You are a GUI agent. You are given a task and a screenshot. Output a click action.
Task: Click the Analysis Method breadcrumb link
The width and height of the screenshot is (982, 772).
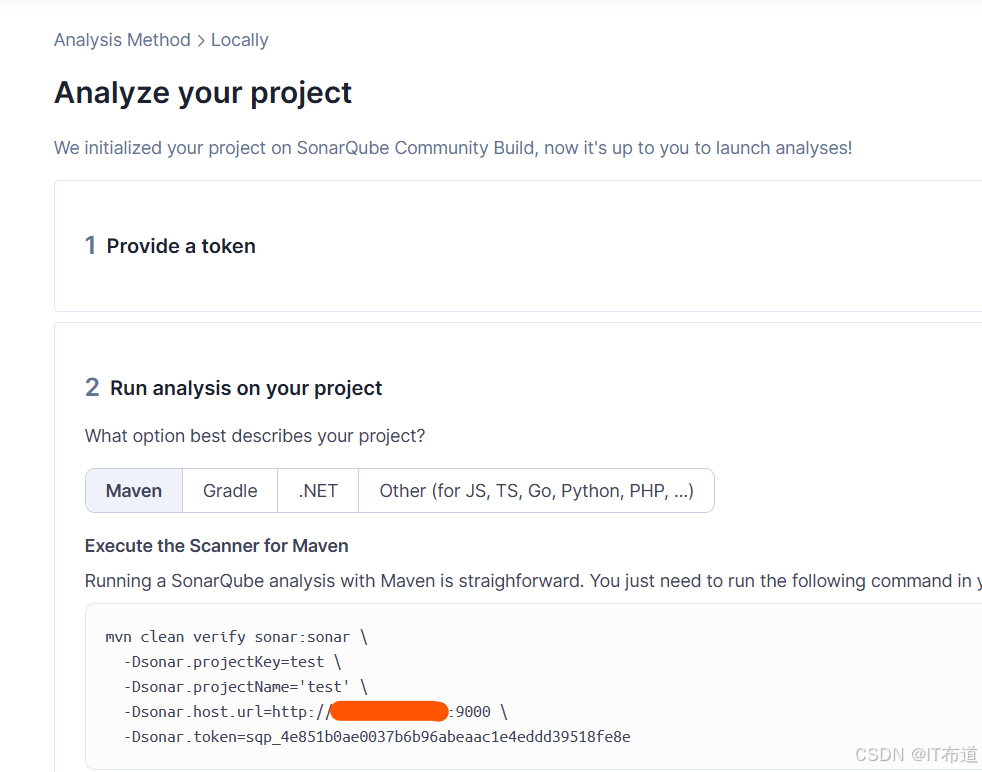click(122, 40)
